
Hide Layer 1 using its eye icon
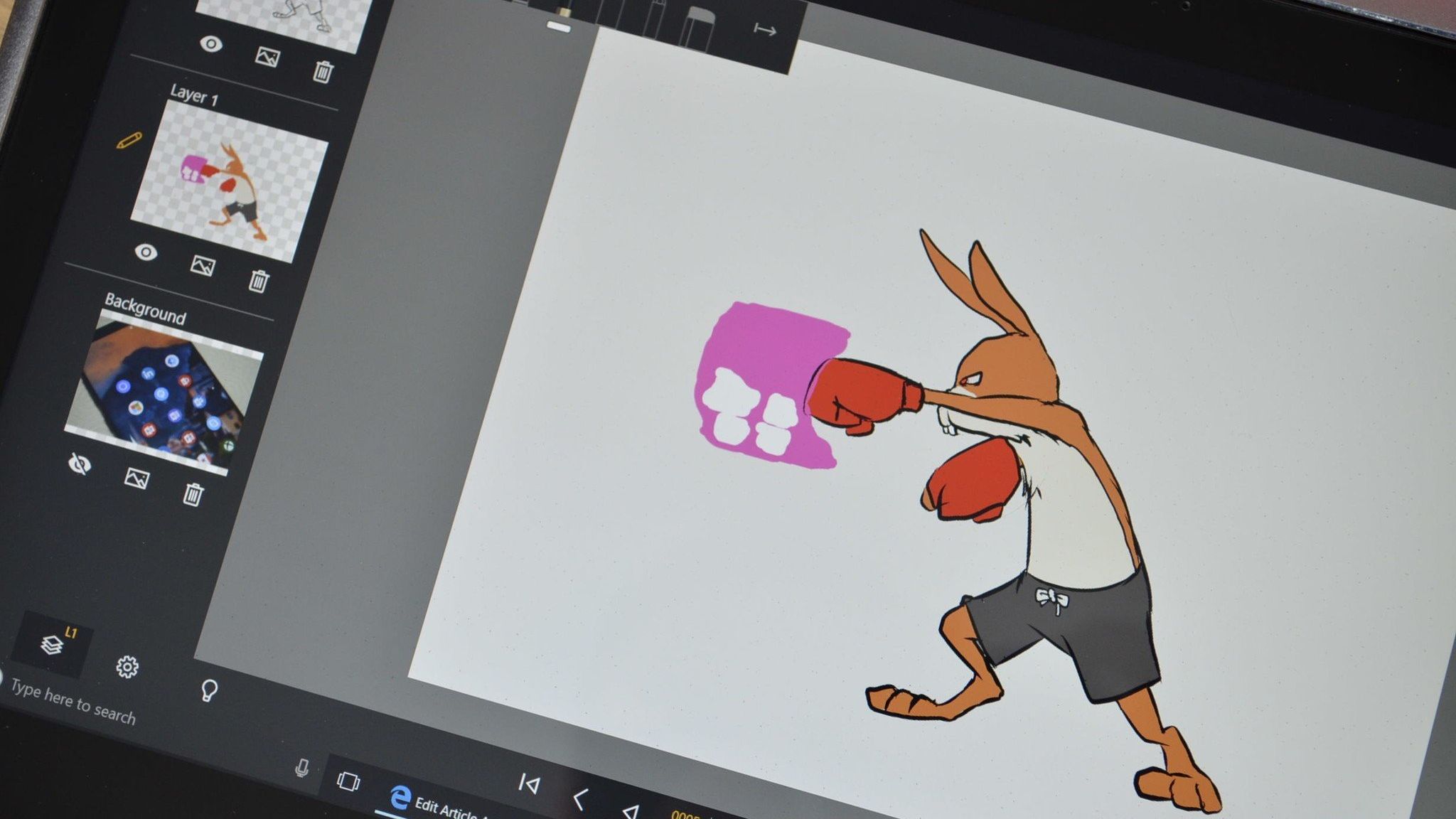146,252
